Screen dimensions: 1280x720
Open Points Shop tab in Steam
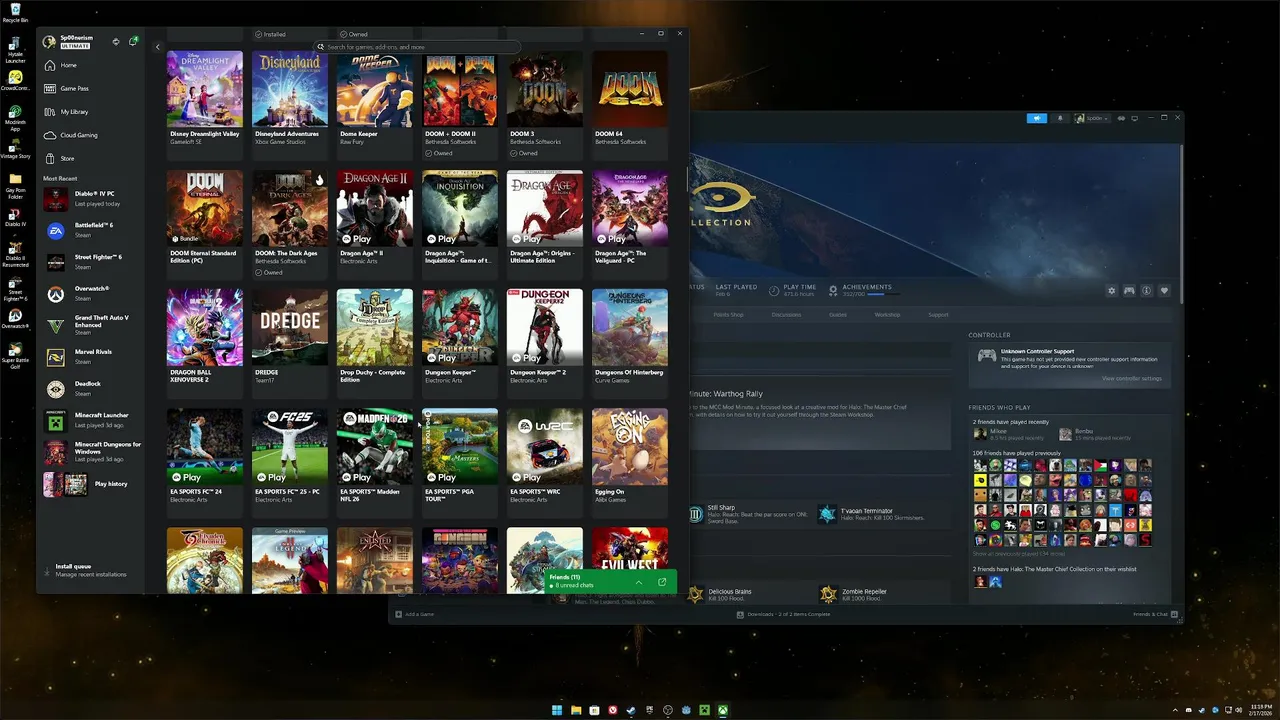click(x=728, y=315)
